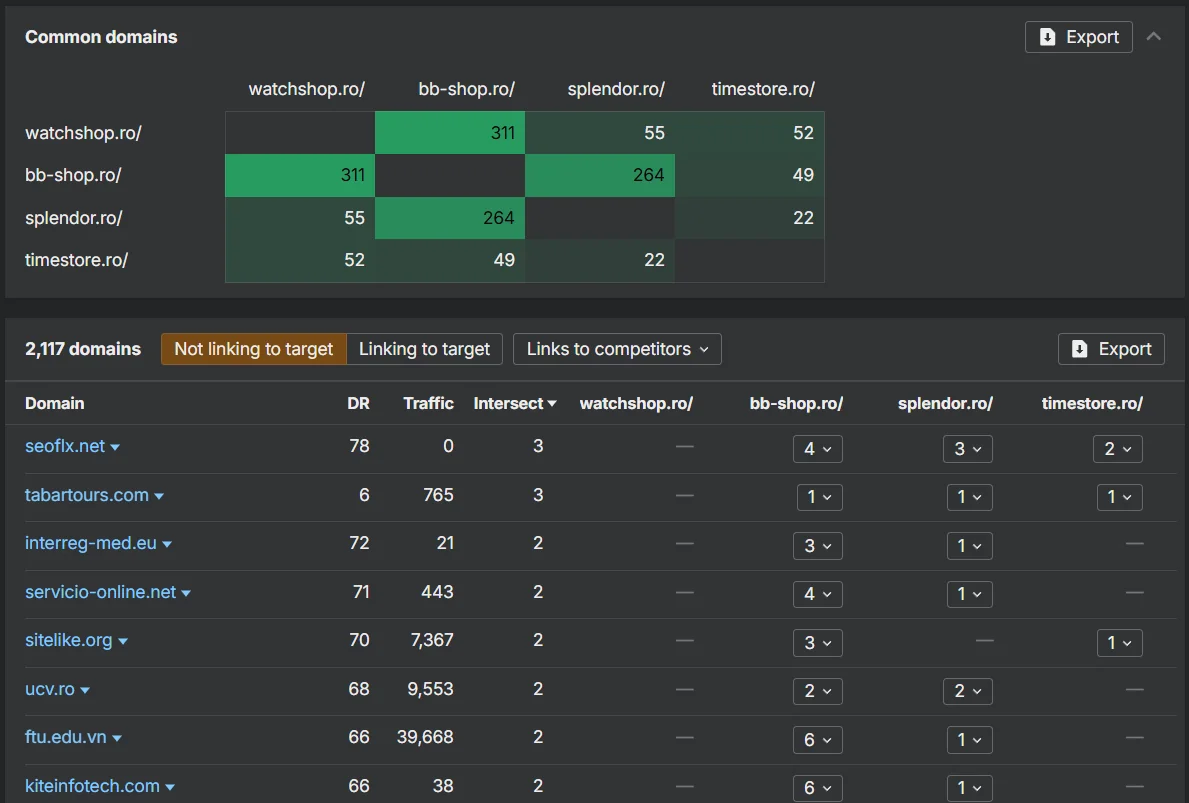This screenshot has width=1189, height=803.
Task: Click matrix cell 22 in timestore.ro row
Action: pyautogui.click(x=600, y=260)
